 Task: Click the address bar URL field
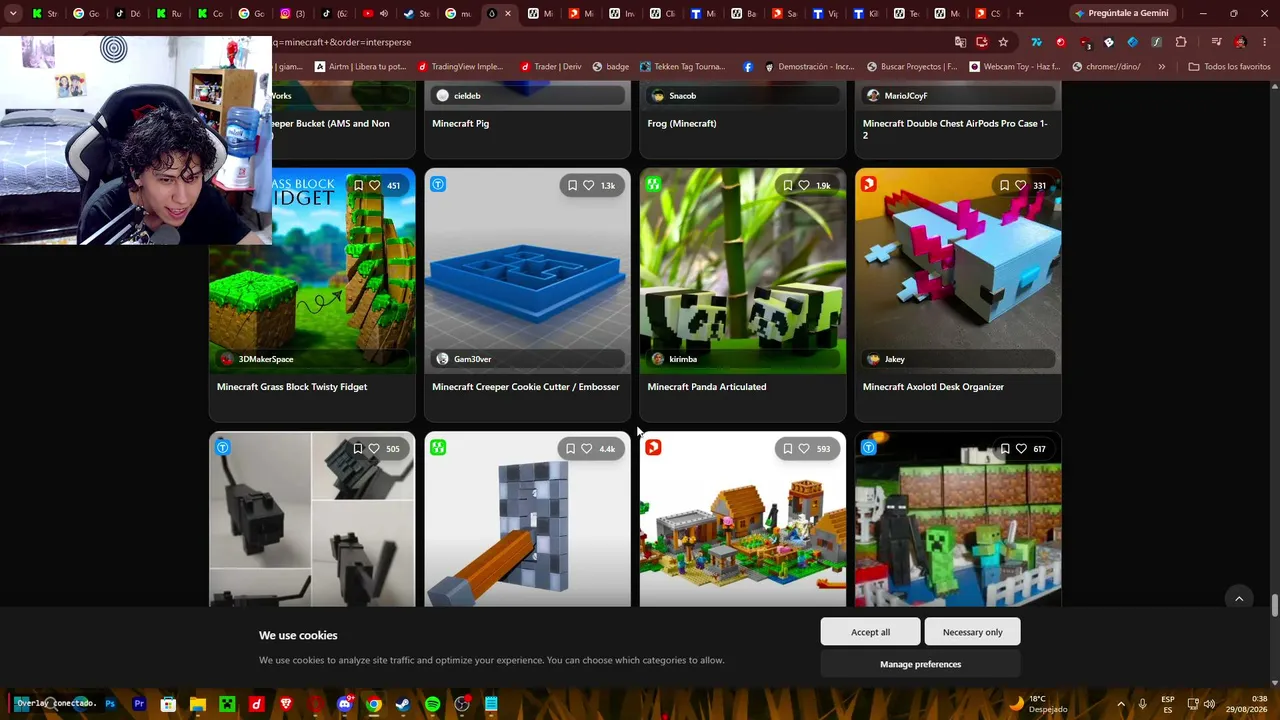[x=610, y=42]
